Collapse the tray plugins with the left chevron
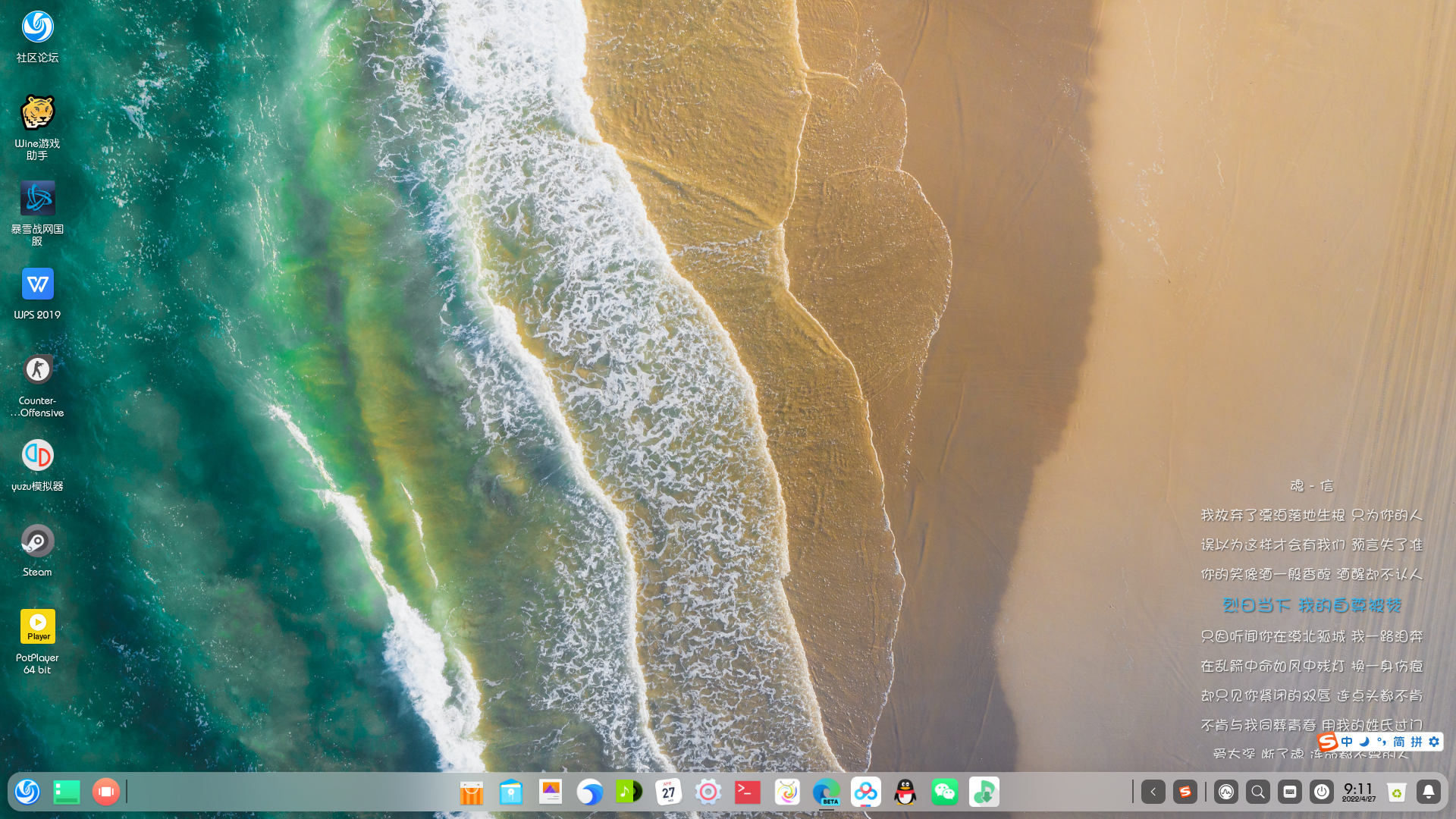The width and height of the screenshot is (1456, 819). [x=1153, y=792]
